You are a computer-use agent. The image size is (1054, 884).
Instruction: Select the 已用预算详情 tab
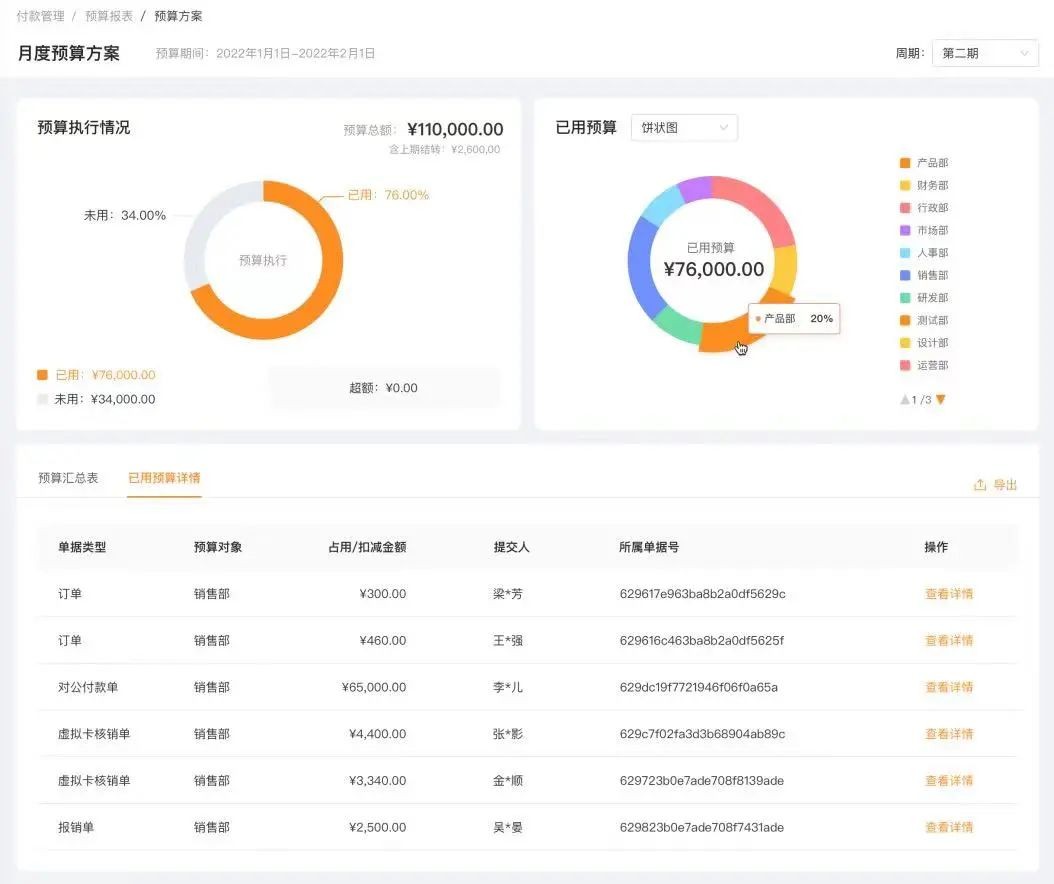[x=164, y=478]
